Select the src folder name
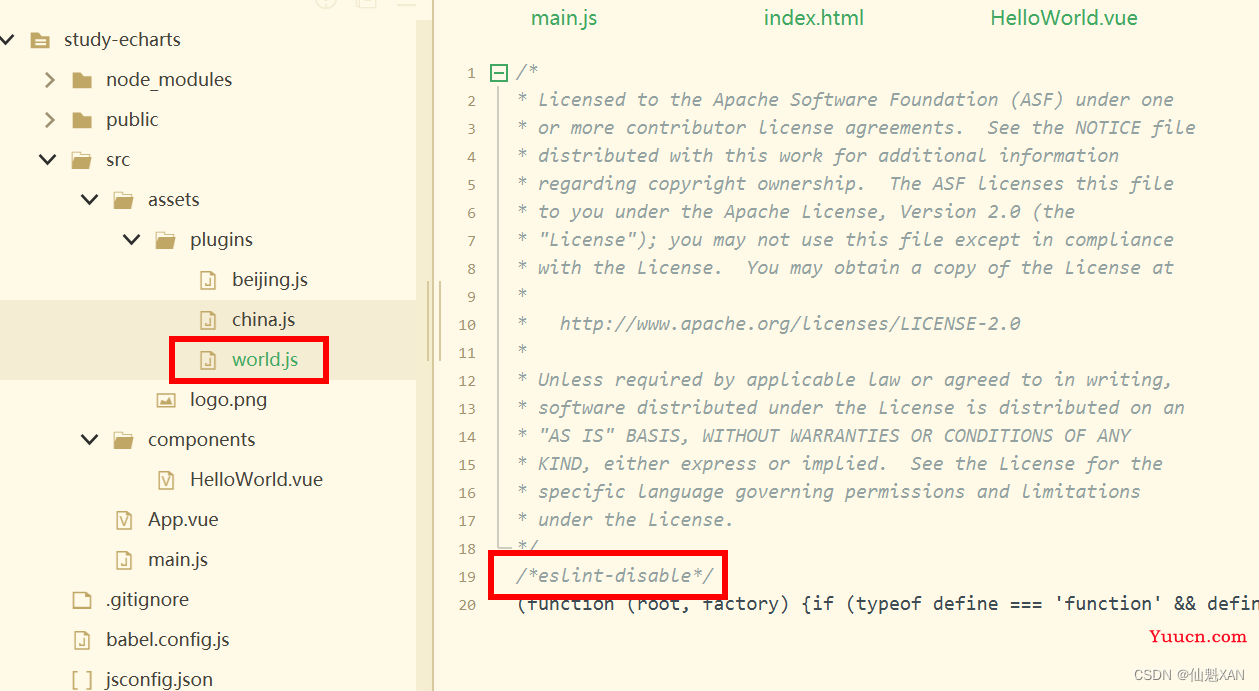 118,160
